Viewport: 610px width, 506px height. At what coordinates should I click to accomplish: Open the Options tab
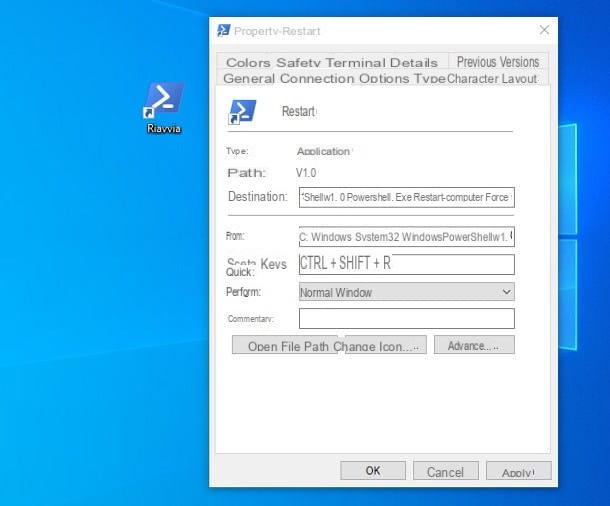click(384, 78)
